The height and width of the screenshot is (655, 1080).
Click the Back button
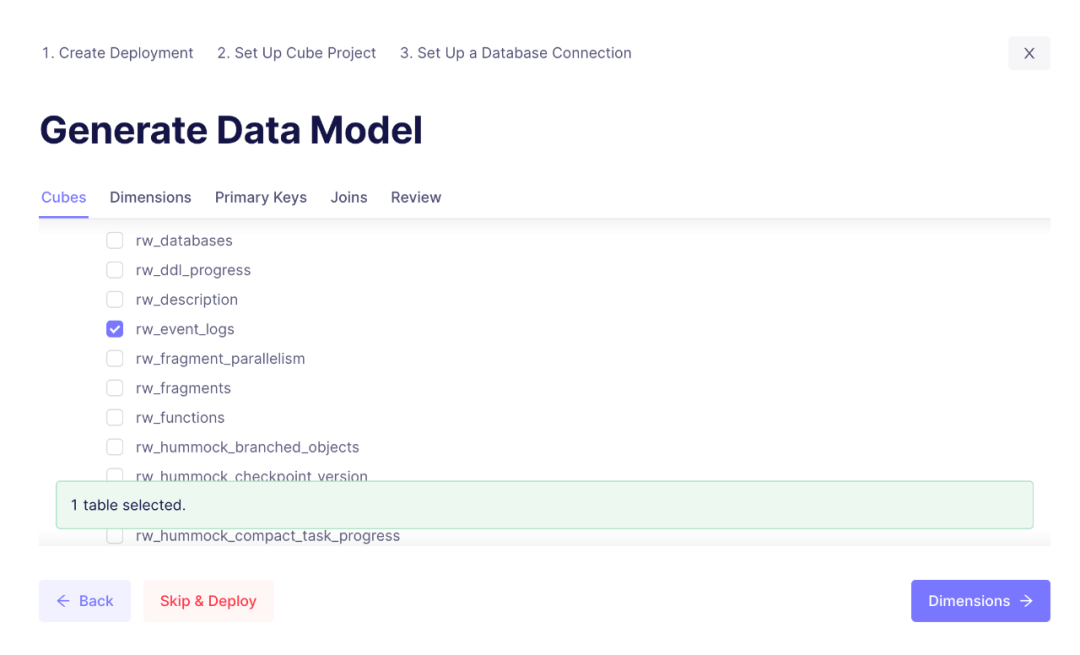[x=85, y=601]
